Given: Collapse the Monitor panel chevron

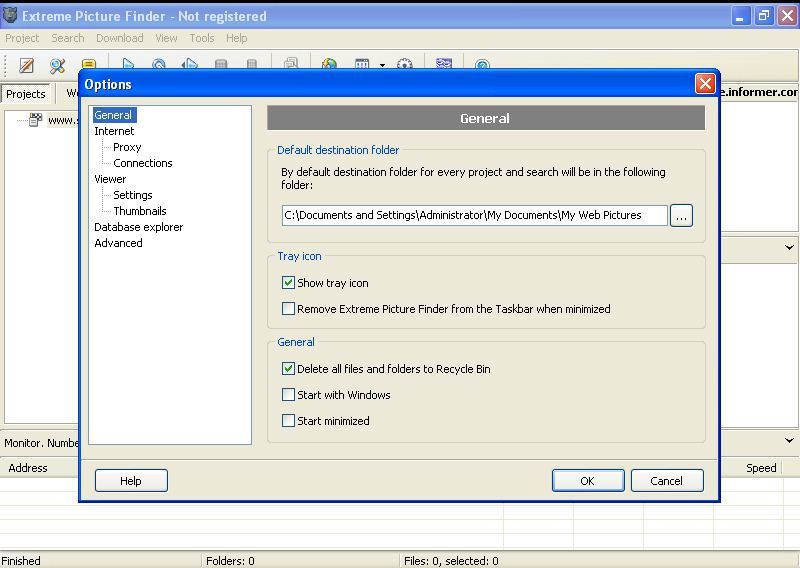Looking at the screenshot, I should [x=789, y=440].
